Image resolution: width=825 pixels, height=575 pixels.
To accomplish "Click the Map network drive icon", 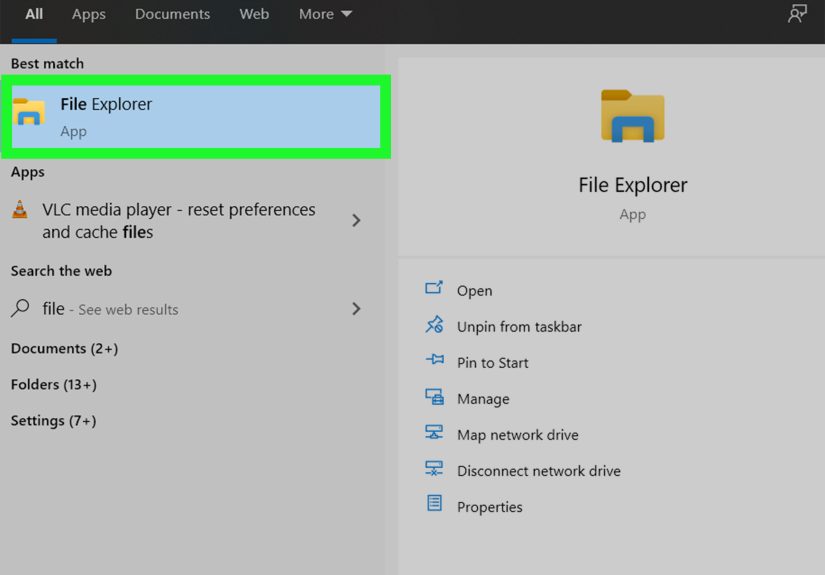I will [x=434, y=432].
